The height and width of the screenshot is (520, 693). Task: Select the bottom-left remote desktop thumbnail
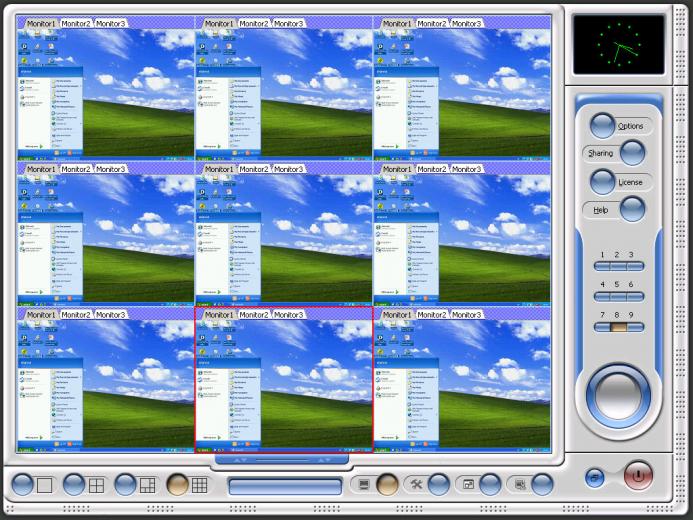[106, 386]
